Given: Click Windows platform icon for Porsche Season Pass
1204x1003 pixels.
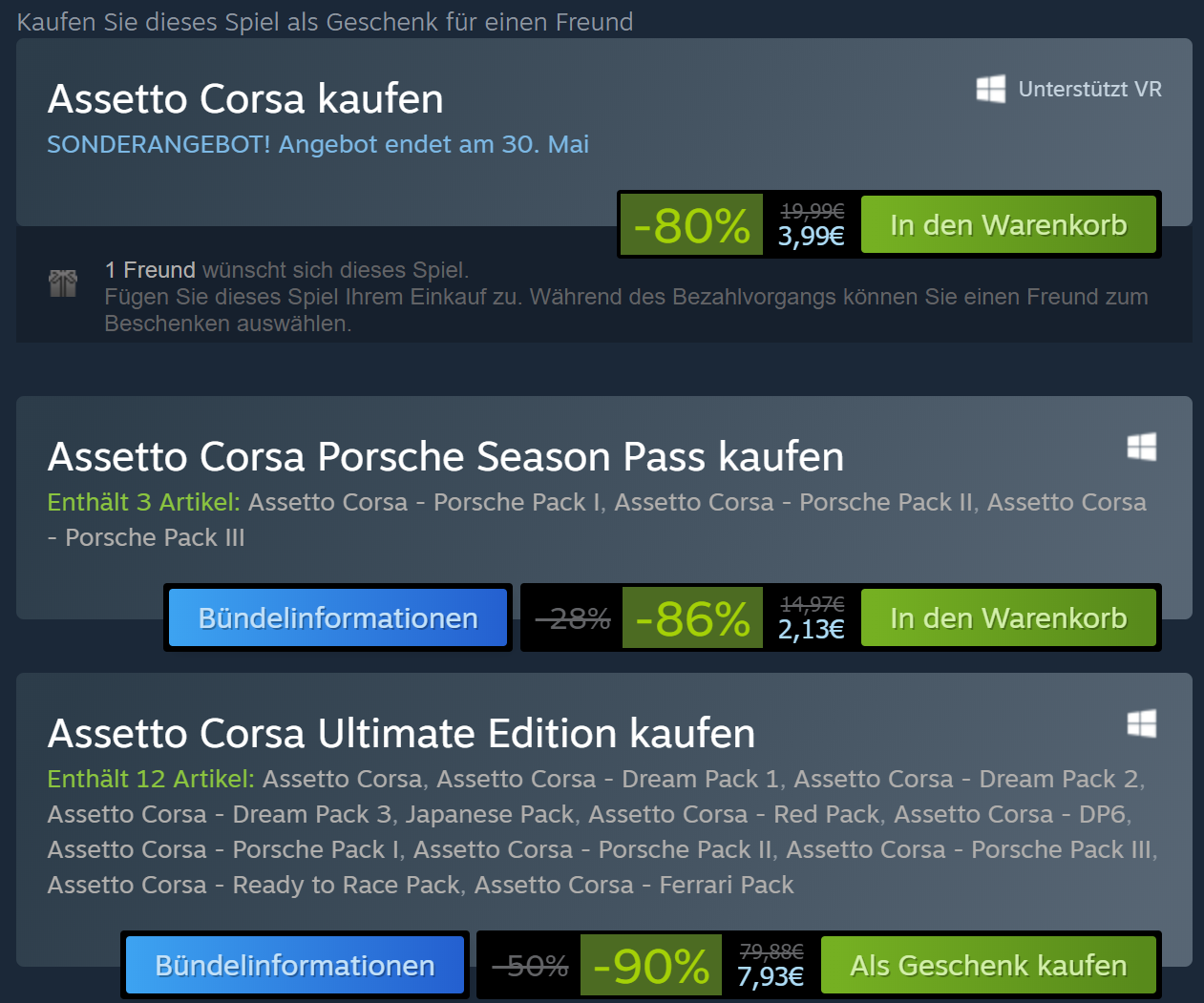Looking at the screenshot, I should (1141, 447).
